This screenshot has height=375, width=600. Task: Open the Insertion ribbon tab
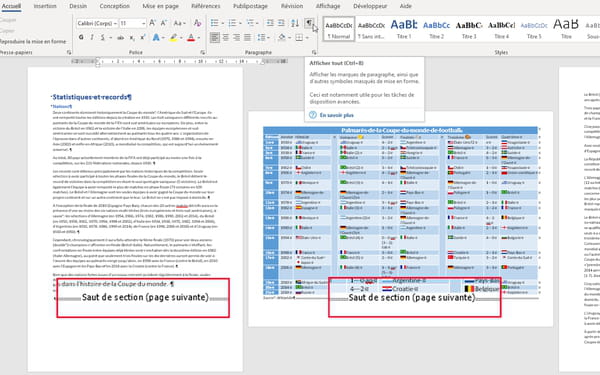(45, 6)
